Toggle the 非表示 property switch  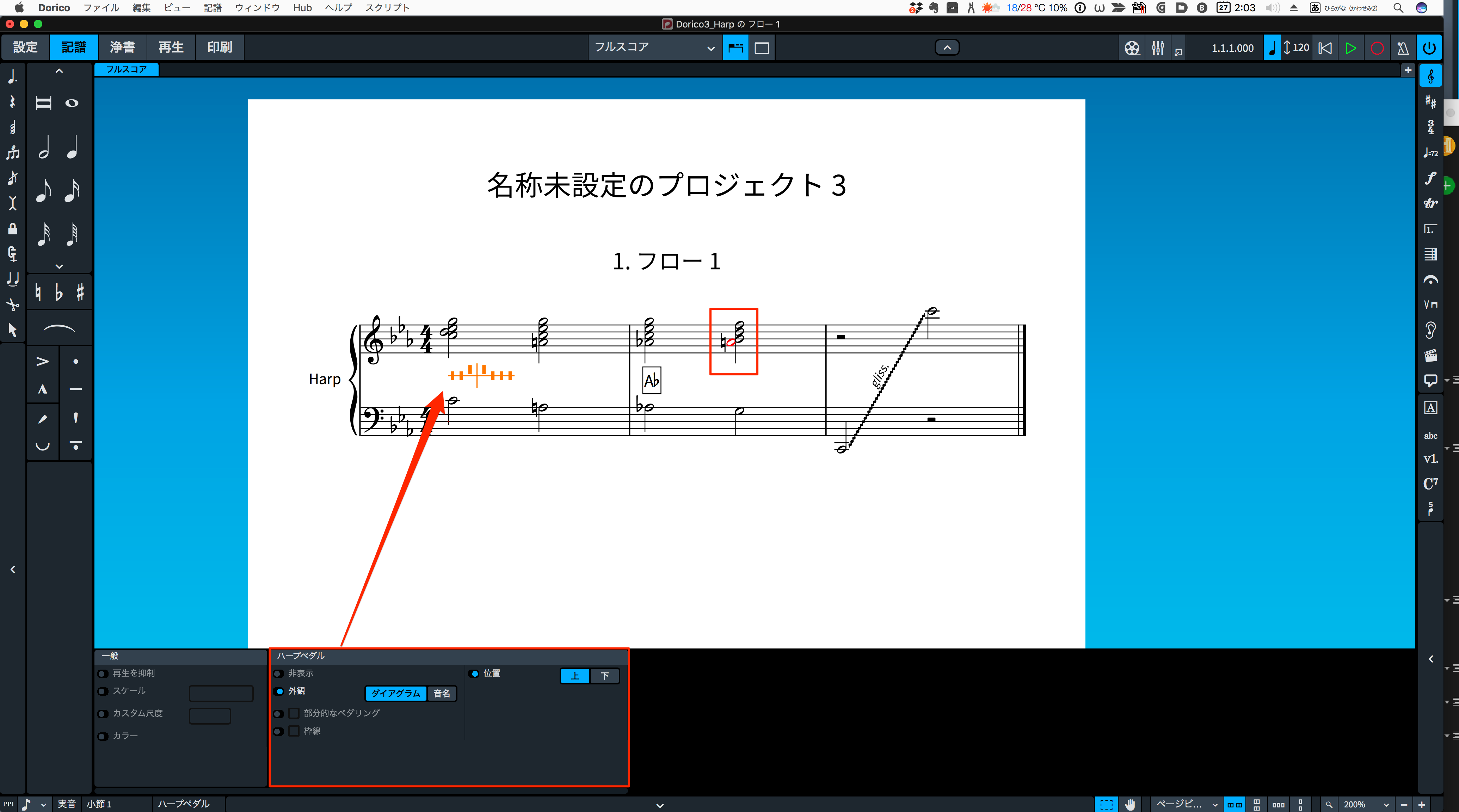coord(279,673)
